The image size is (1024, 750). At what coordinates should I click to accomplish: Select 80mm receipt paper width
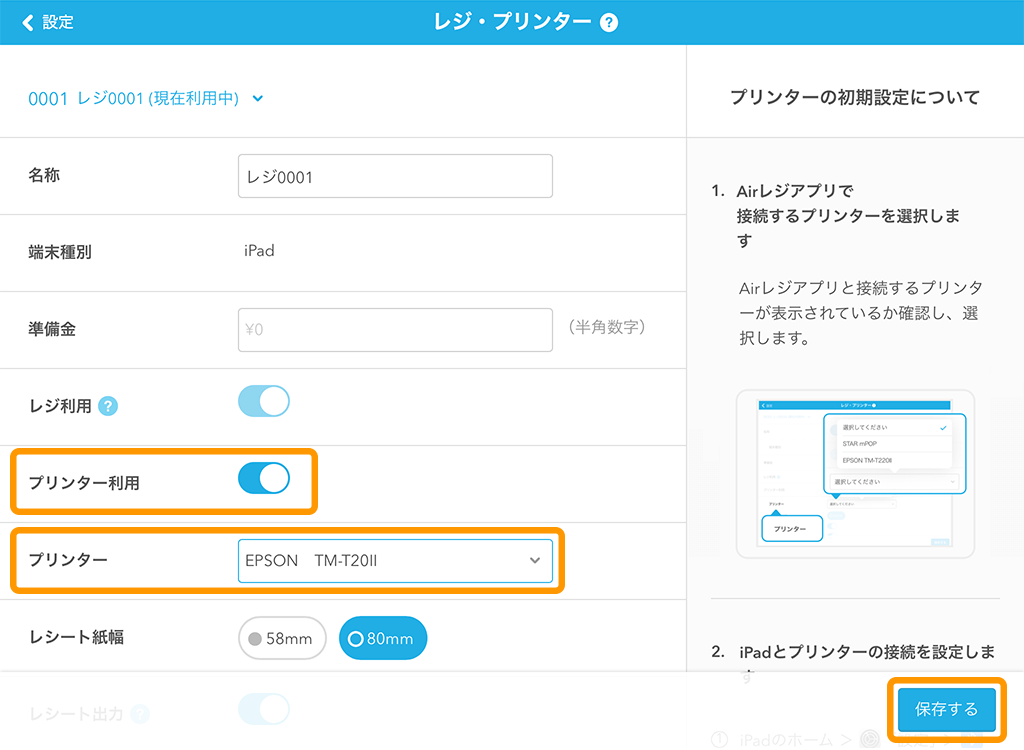pyautogui.click(x=383, y=638)
